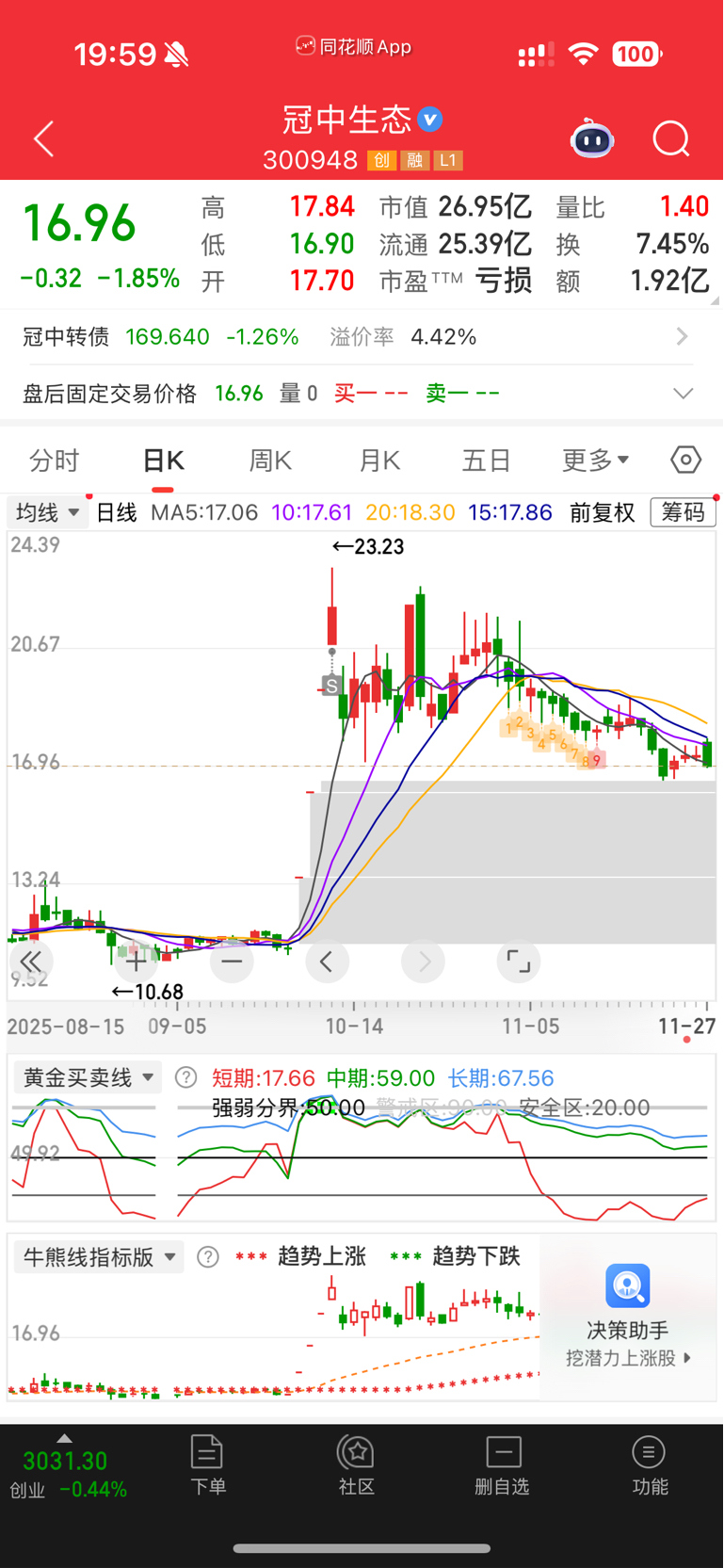Open 功能 in the bottom bar
Screen dimensions: 724x1568
(x=650, y=1465)
